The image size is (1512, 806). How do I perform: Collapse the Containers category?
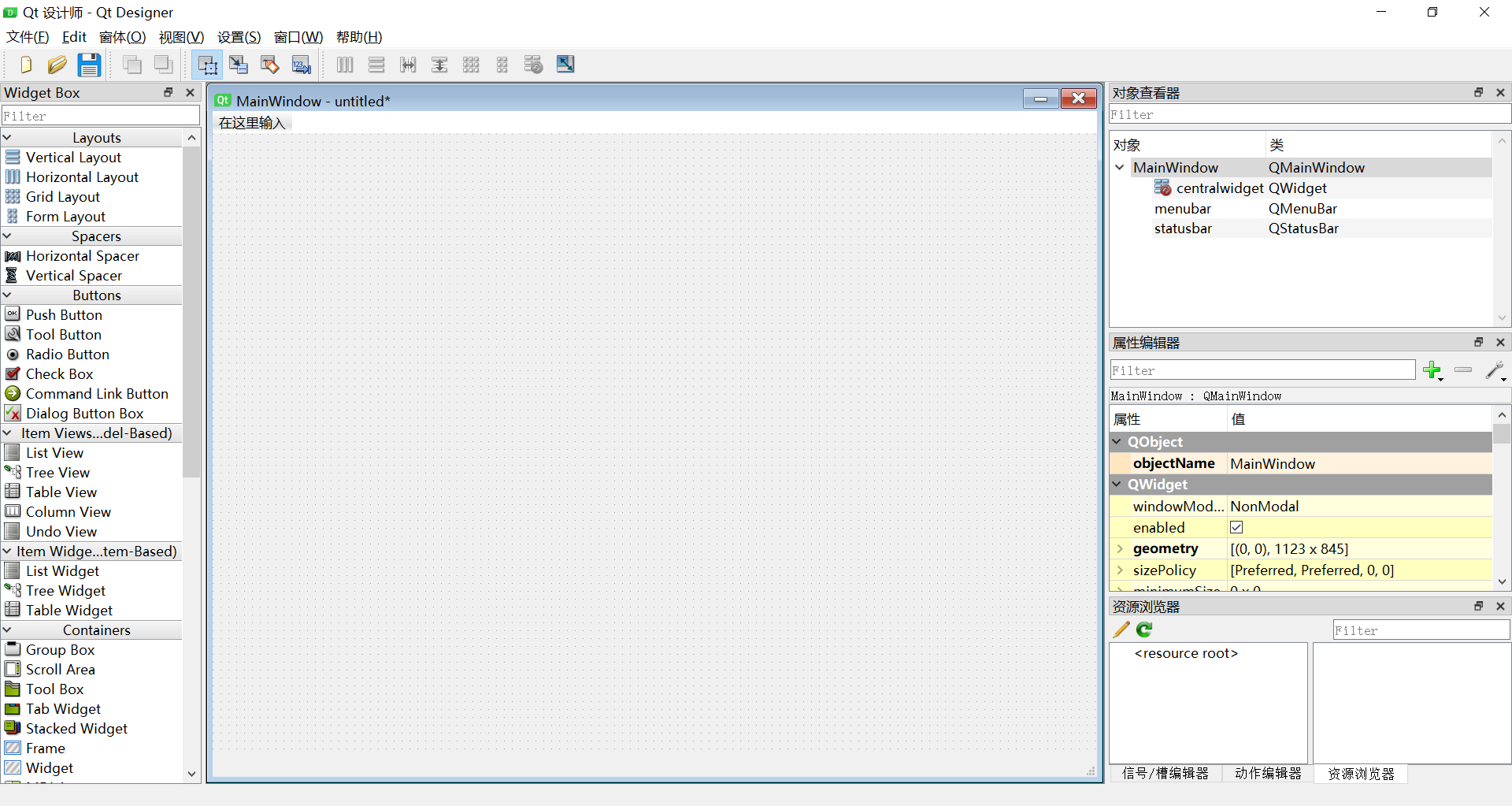tap(7, 630)
